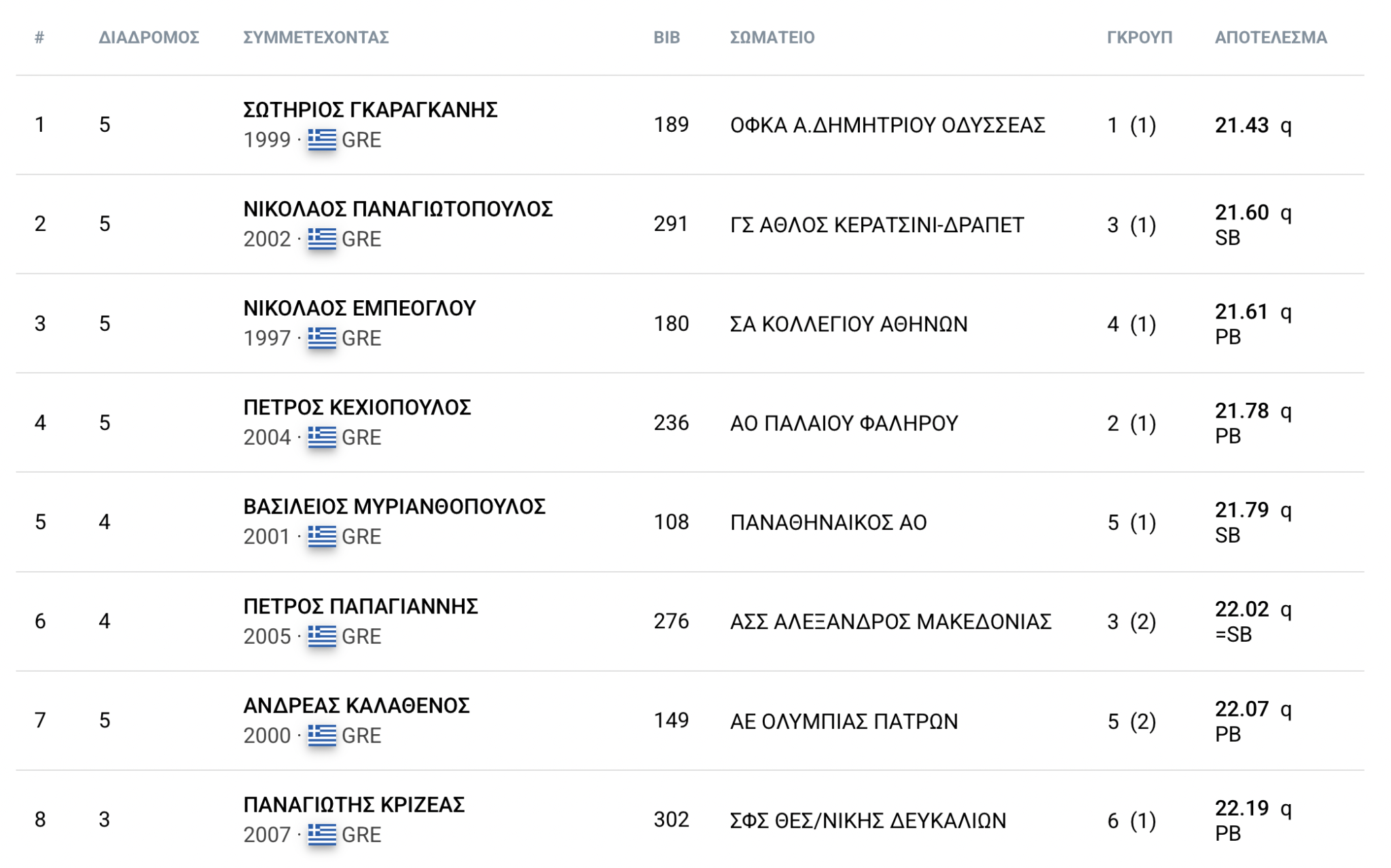
Task: Click the Greek flag beside ΠΑΝΑΓΙΩΤΗΣ ΚΡΙΖΕΑΣ
Action: tap(322, 834)
